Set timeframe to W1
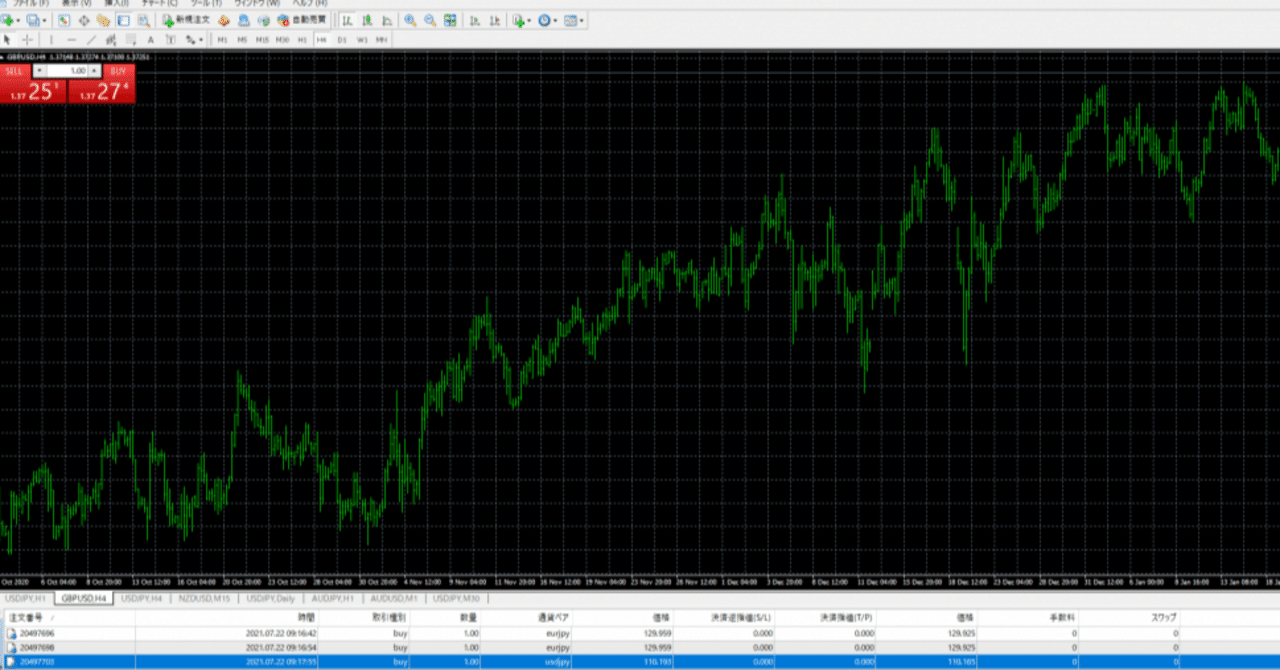1280x670 pixels. click(x=362, y=39)
